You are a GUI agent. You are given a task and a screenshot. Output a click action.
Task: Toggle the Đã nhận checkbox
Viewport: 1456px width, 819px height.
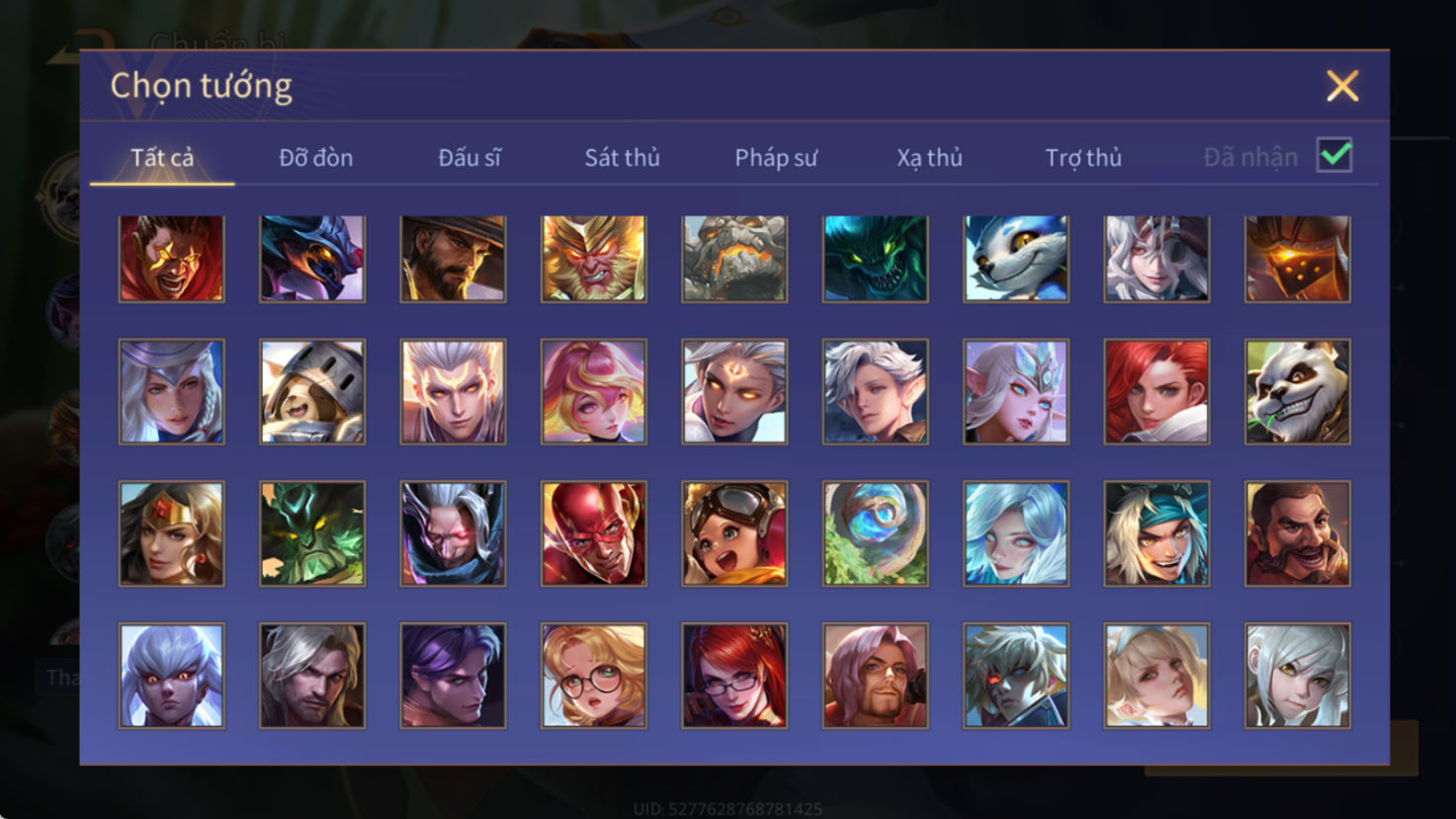(x=1334, y=155)
